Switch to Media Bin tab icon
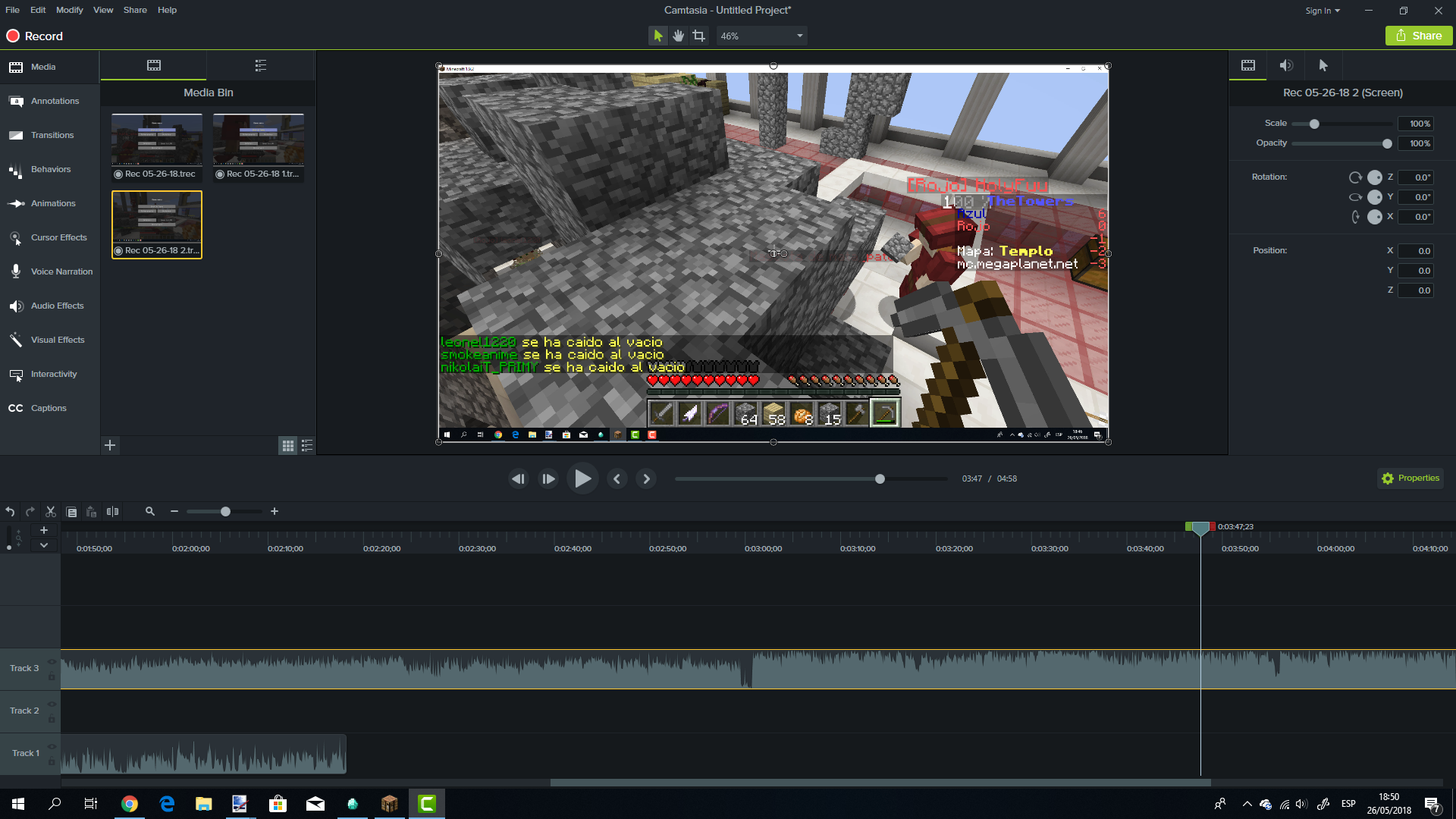 (154, 65)
